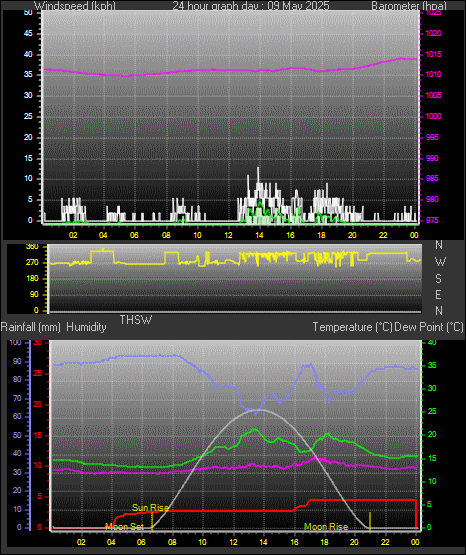Select the 985 barometer axis value
Screen dimensions: 466x555
pos(432,178)
